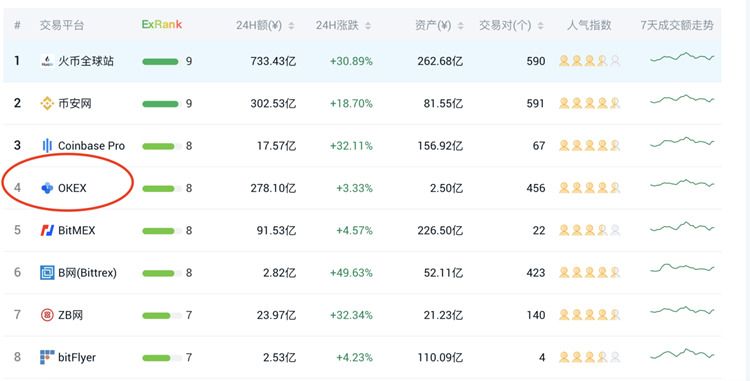Sort by 资产(¥) column arrows
Screen dimensions: 750x381
coord(460,25)
